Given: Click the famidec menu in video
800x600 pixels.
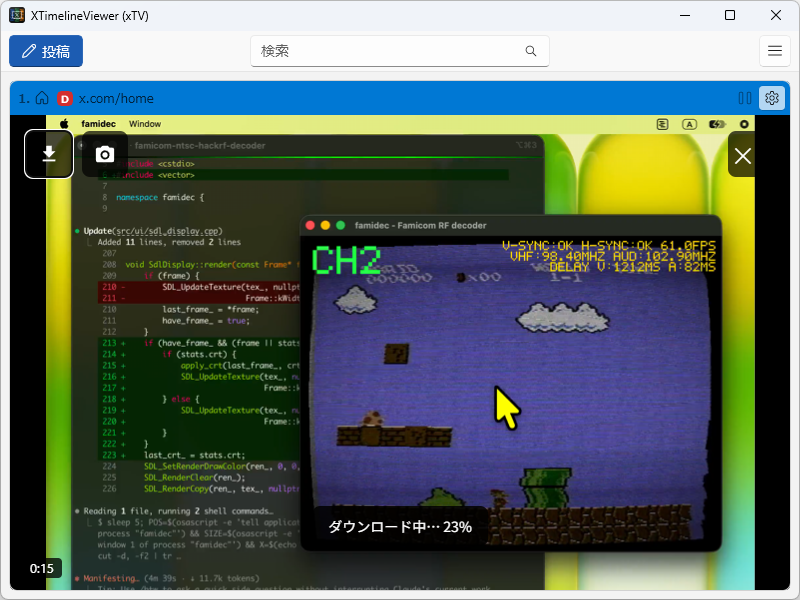Looking at the screenshot, I should 98,124.
